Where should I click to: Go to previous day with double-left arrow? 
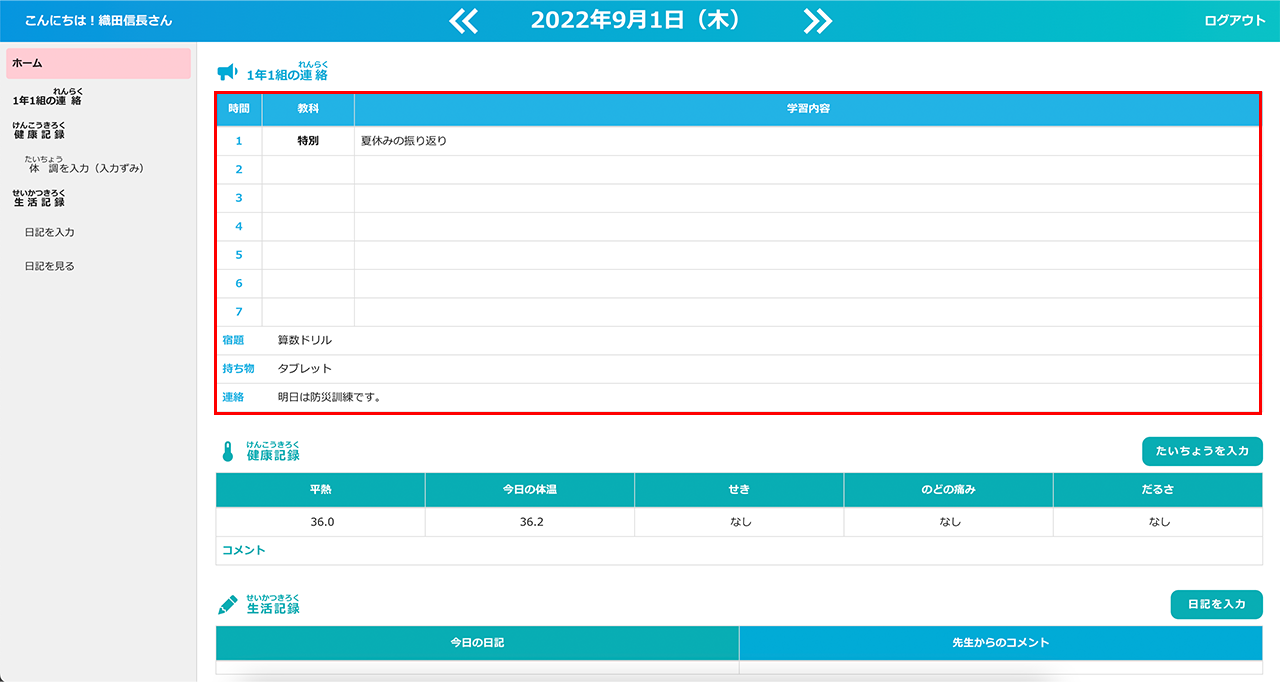coord(464,21)
